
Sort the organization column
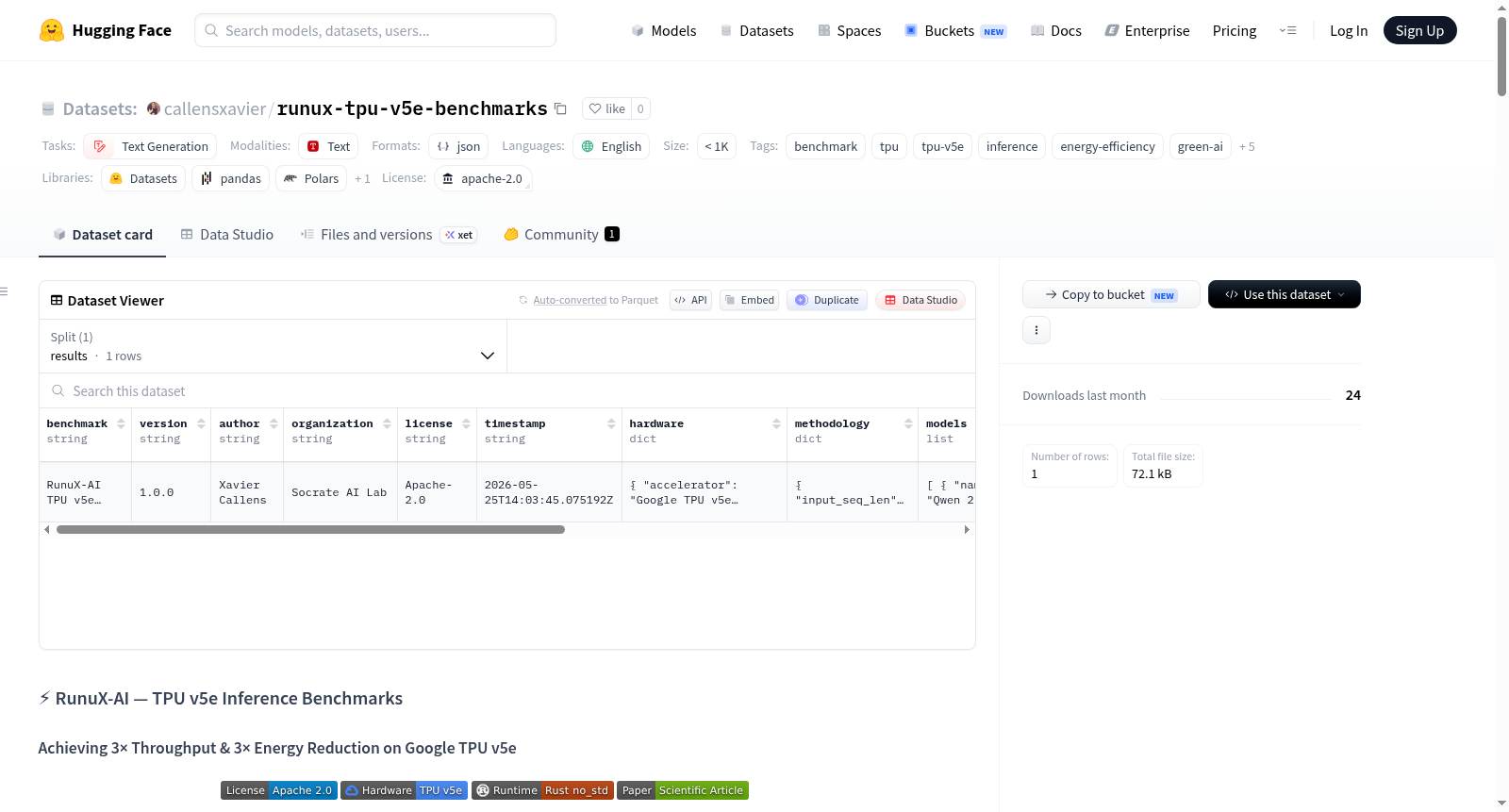pyautogui.click(x=387, y=423)
